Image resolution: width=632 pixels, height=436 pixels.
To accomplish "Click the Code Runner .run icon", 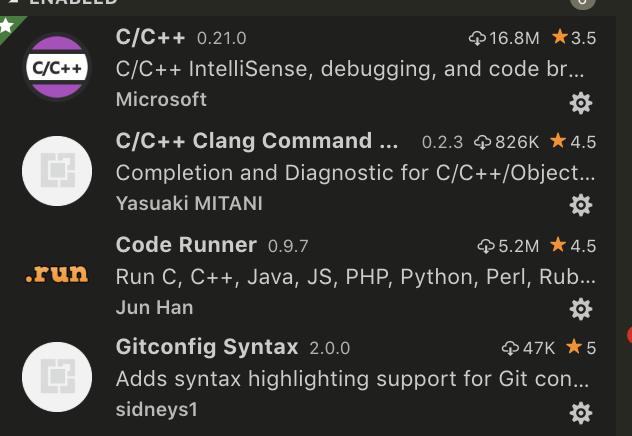I will coord(57,274).
